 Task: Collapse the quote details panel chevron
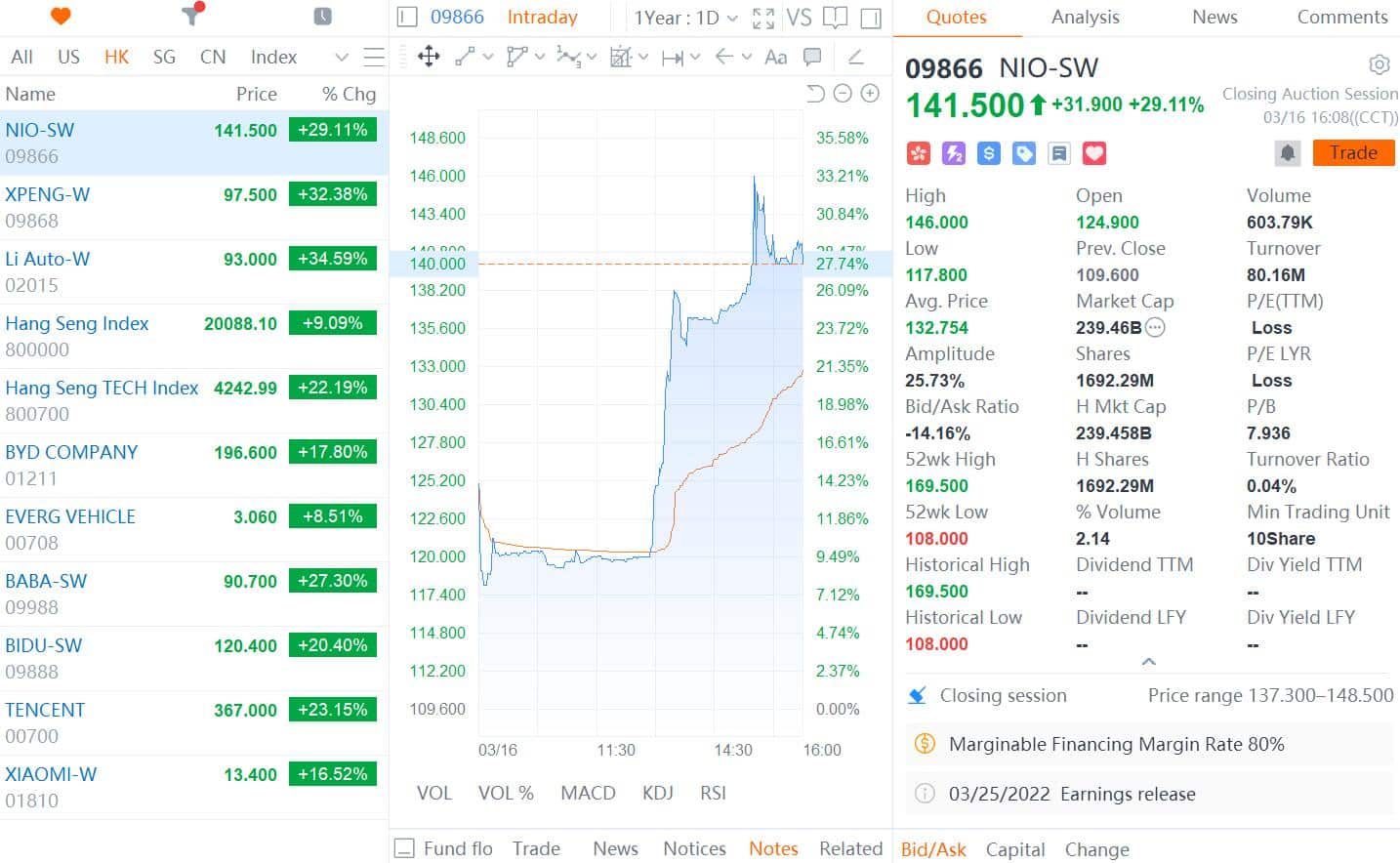tap(1148, 662)
